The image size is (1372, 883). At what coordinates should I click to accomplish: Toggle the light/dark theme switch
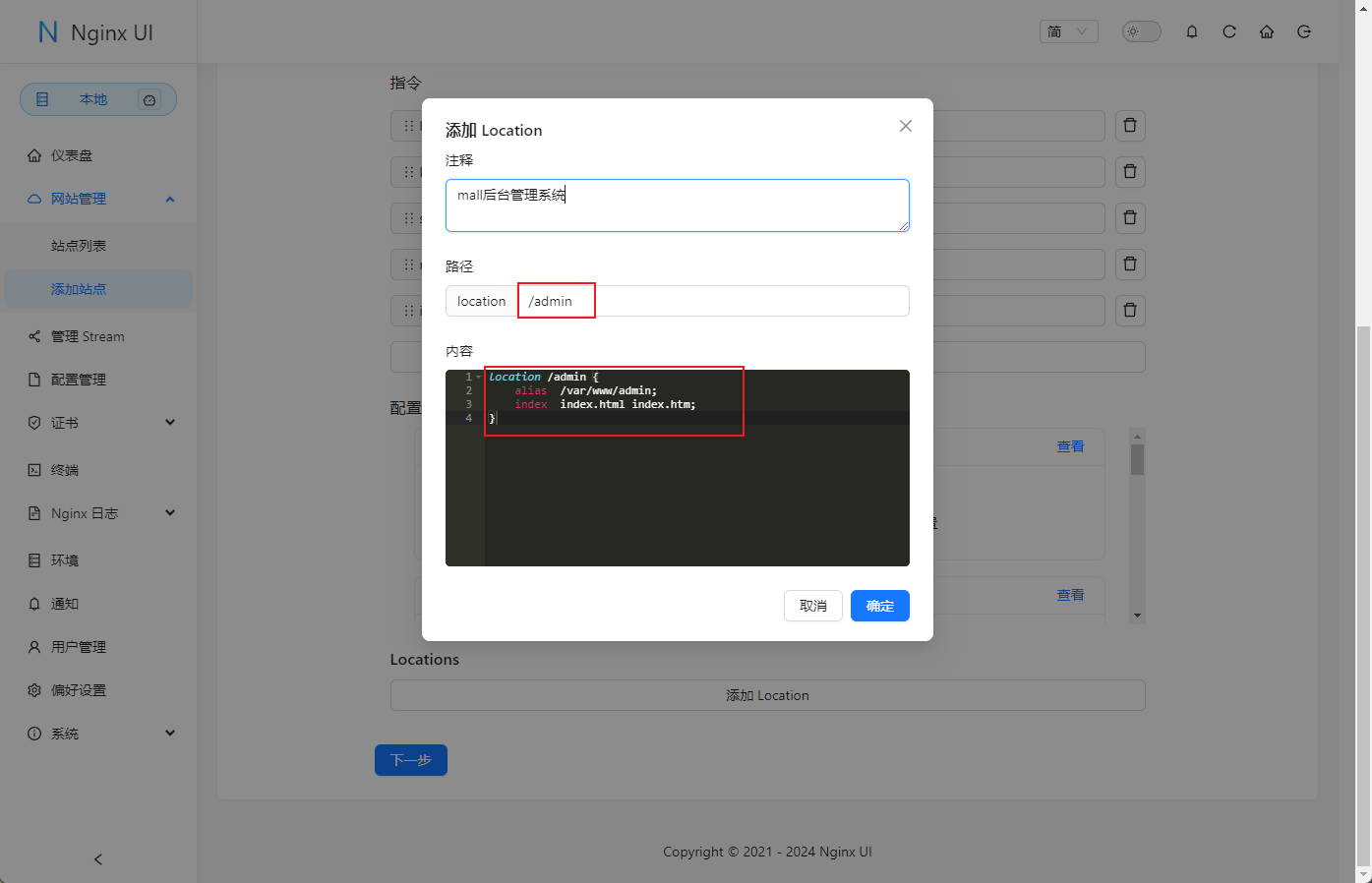(x=1142, y=31)
